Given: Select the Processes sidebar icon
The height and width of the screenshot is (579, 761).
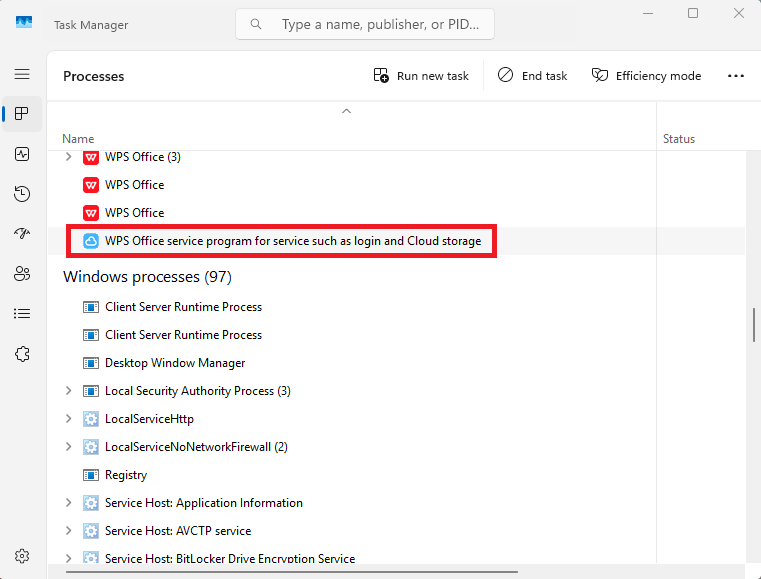Looking at the screenshot, I should click(x=22, y=114).
